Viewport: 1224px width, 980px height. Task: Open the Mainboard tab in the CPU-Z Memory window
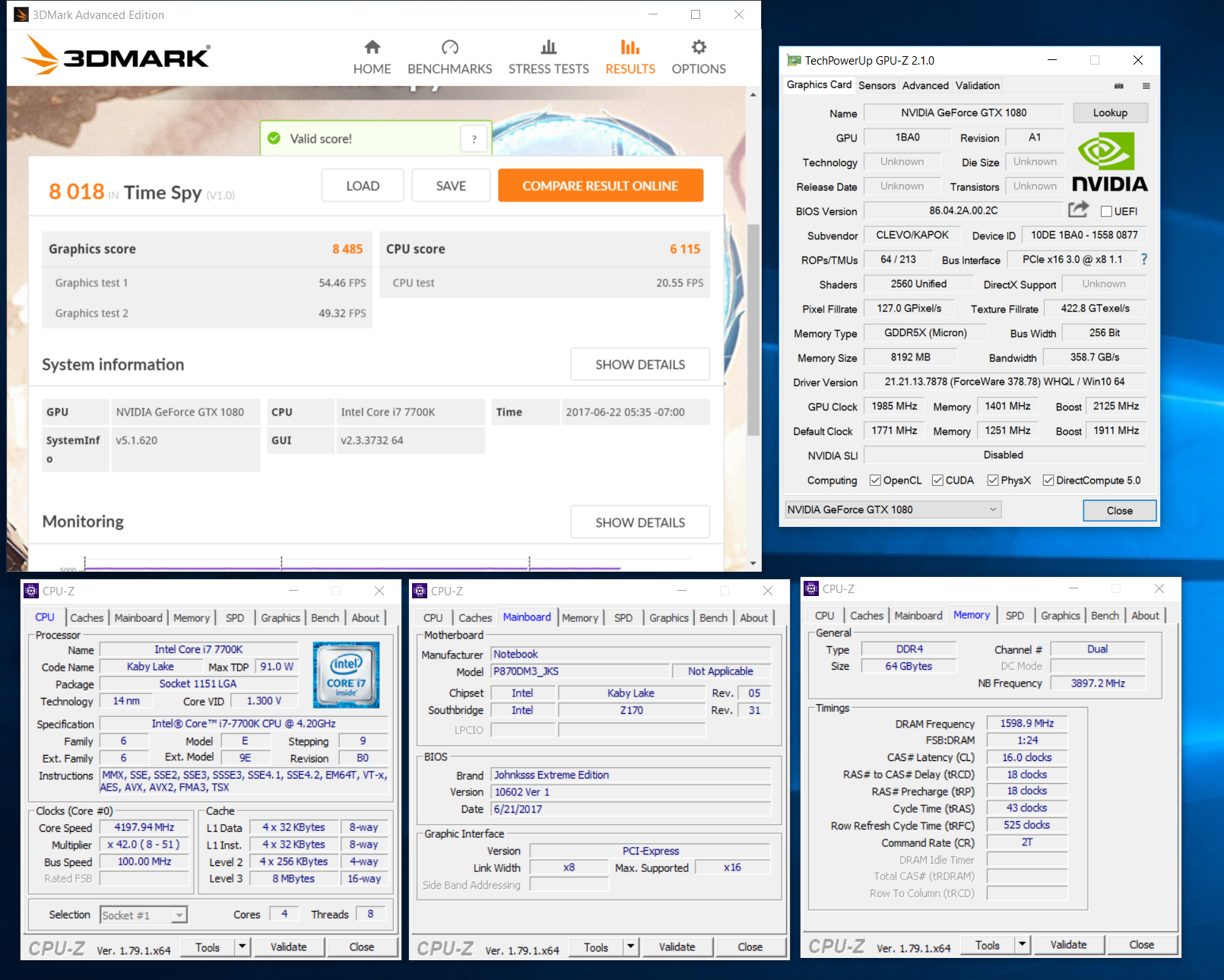[918, 616]
